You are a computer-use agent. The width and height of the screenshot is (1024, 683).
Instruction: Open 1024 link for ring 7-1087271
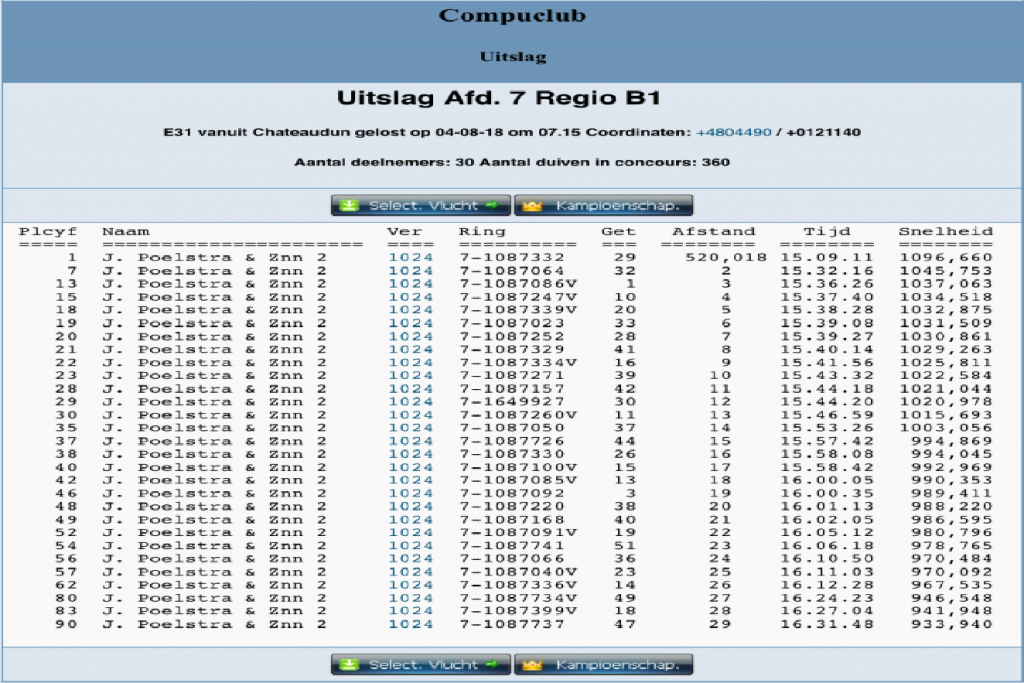[x=410, y=376]
